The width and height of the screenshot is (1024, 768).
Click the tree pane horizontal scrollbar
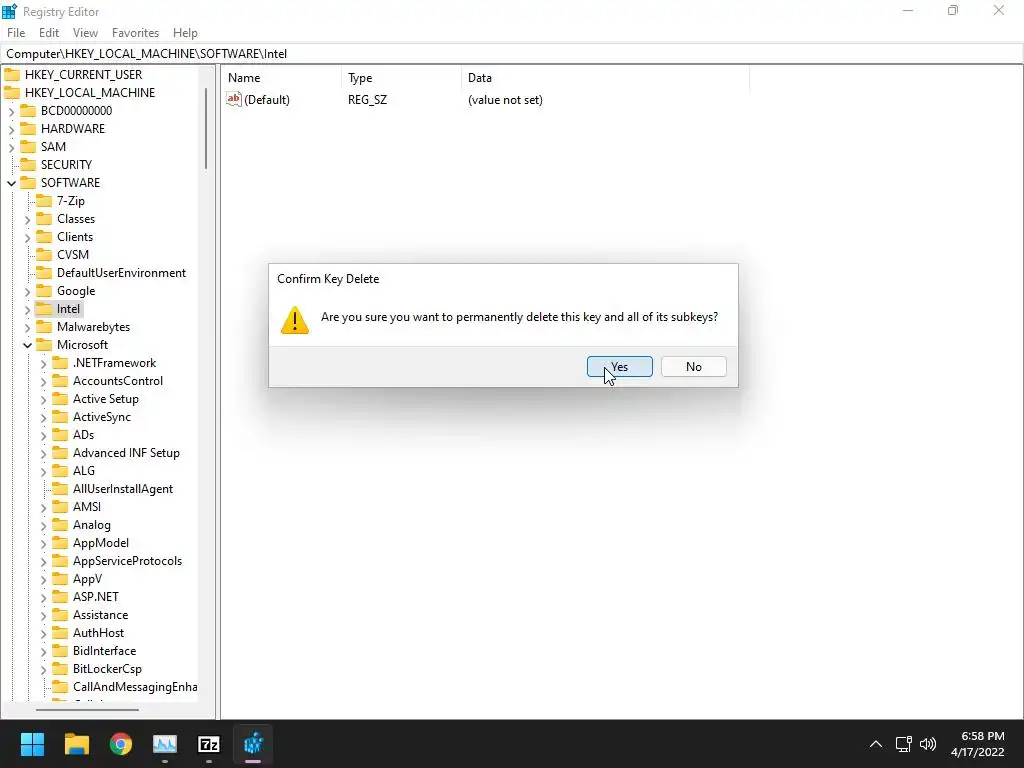87,709
